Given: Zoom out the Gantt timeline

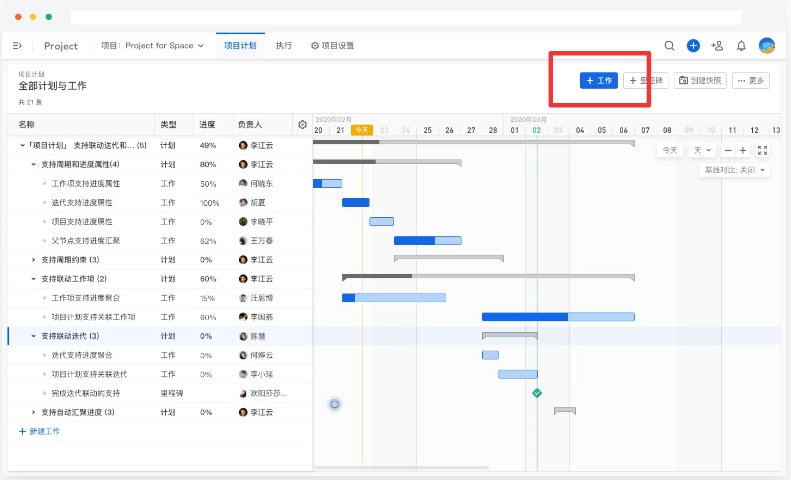Looking at the screenshot, I should (728, 150).
